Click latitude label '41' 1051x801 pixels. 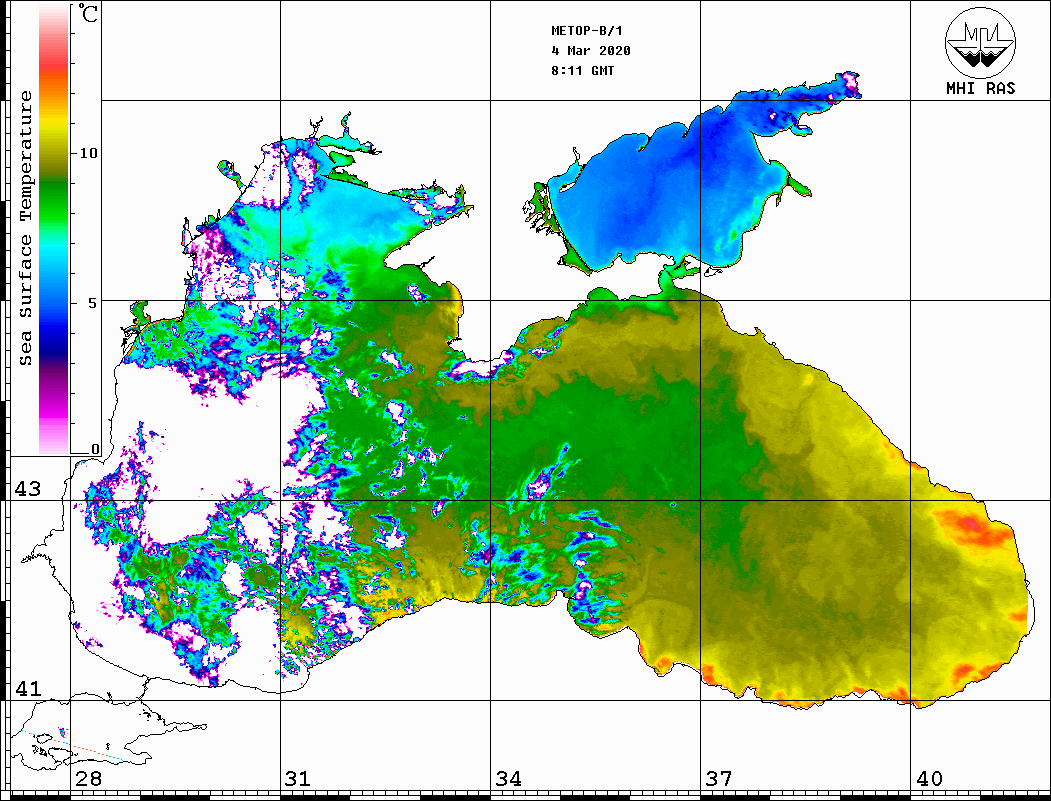(x=28, y=689)
